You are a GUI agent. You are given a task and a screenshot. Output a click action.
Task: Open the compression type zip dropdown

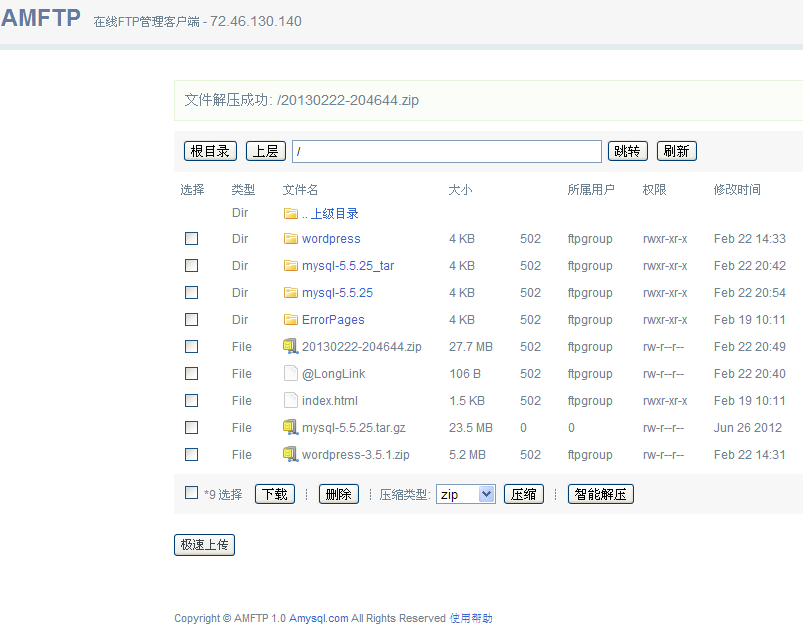coord(466,494)
